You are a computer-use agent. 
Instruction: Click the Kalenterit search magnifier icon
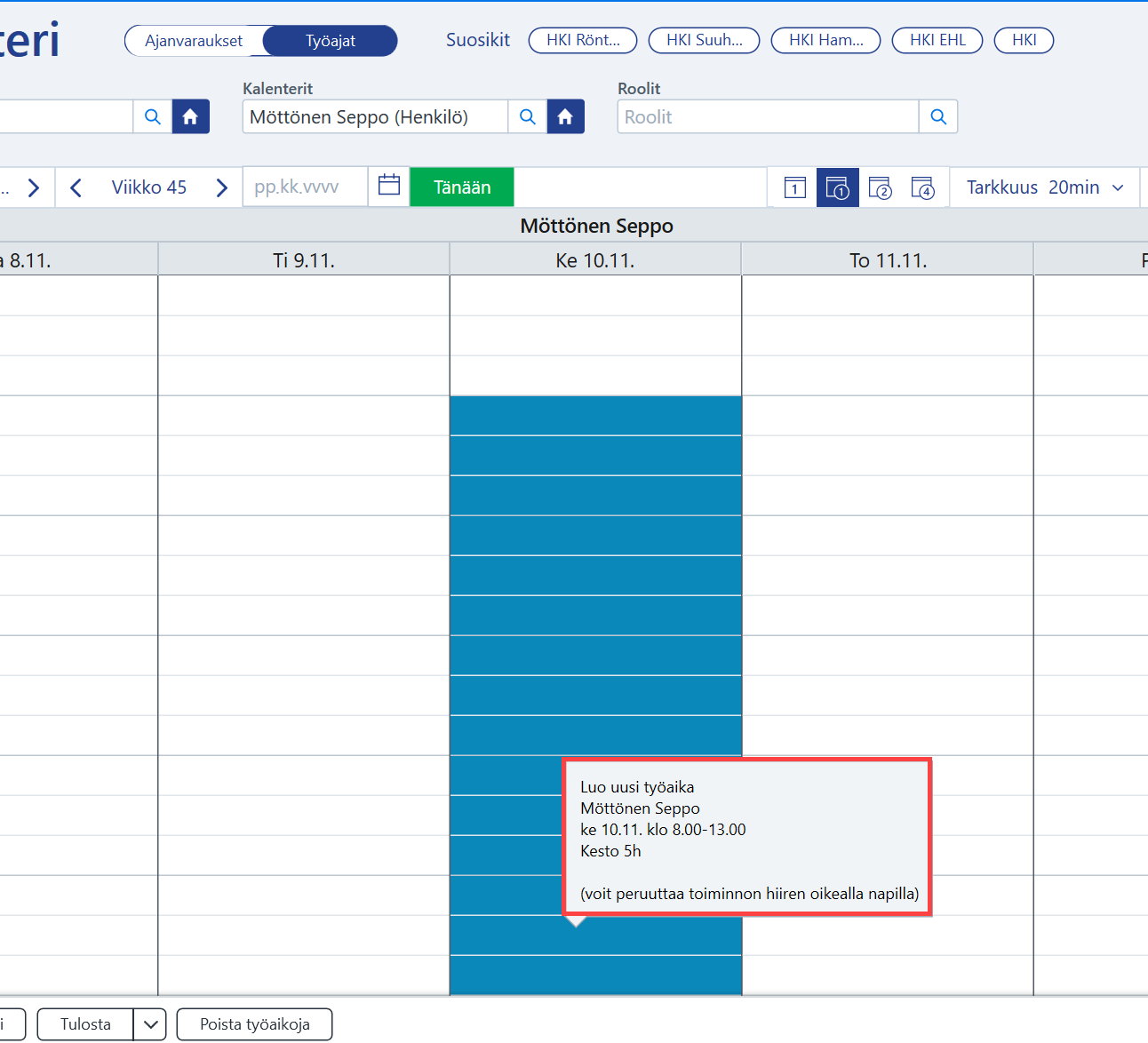pyautogui.click(x=527, y=116)
